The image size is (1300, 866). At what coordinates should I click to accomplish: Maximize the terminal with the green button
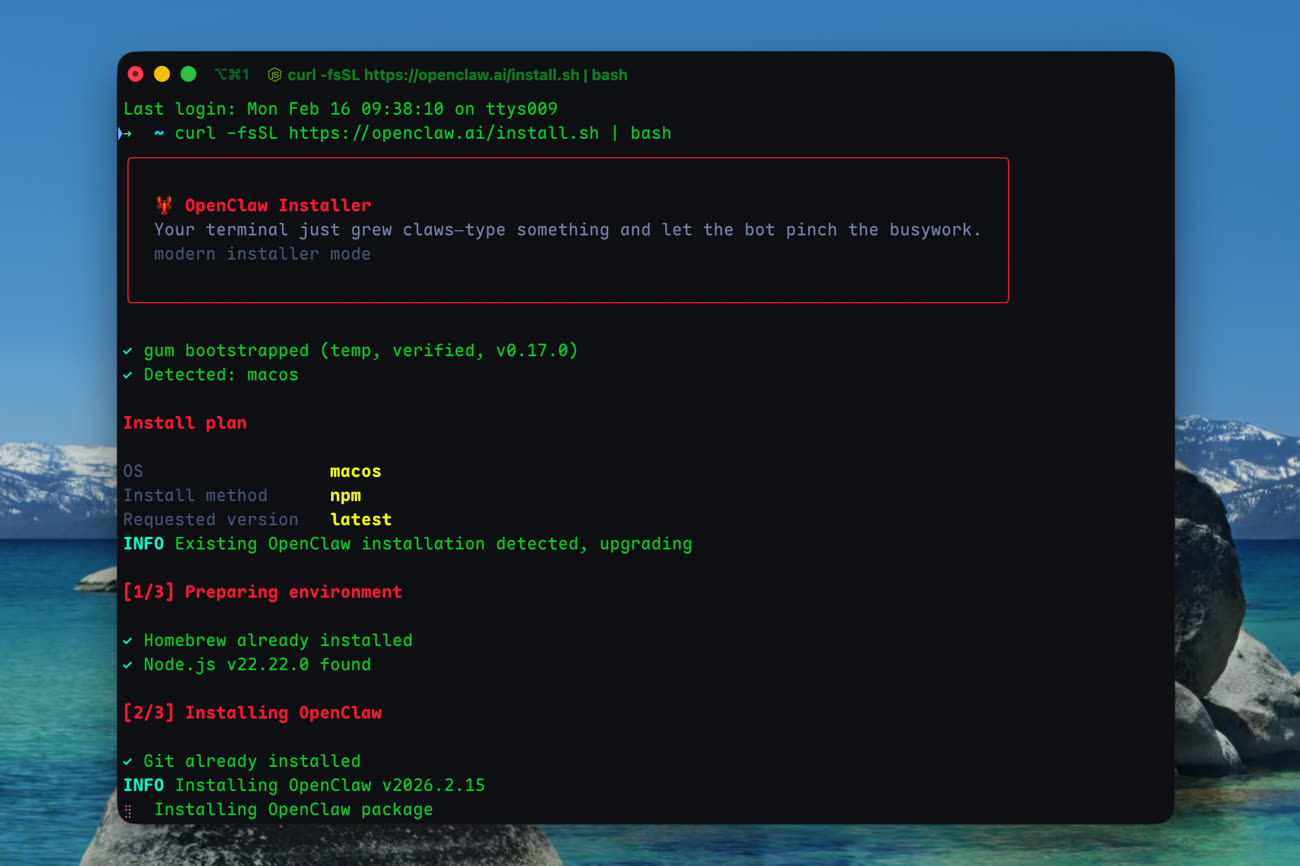[188, 74]
